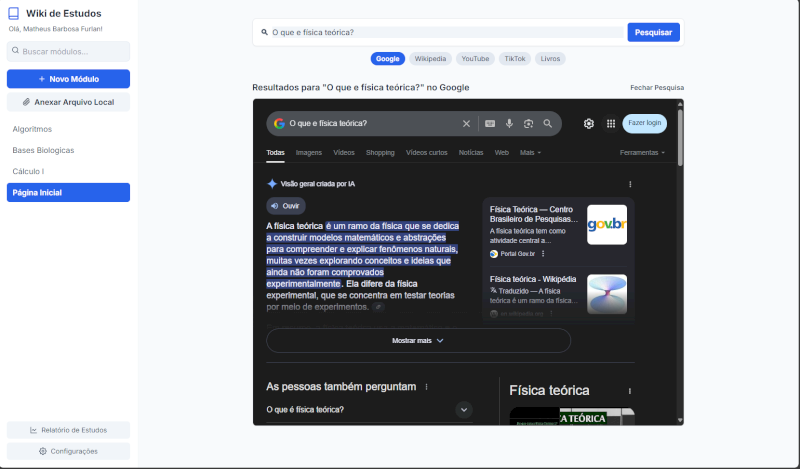Screen dimensions: 800x469
Task: Switch to the Notícias results tab
Action: click(471, 153)
